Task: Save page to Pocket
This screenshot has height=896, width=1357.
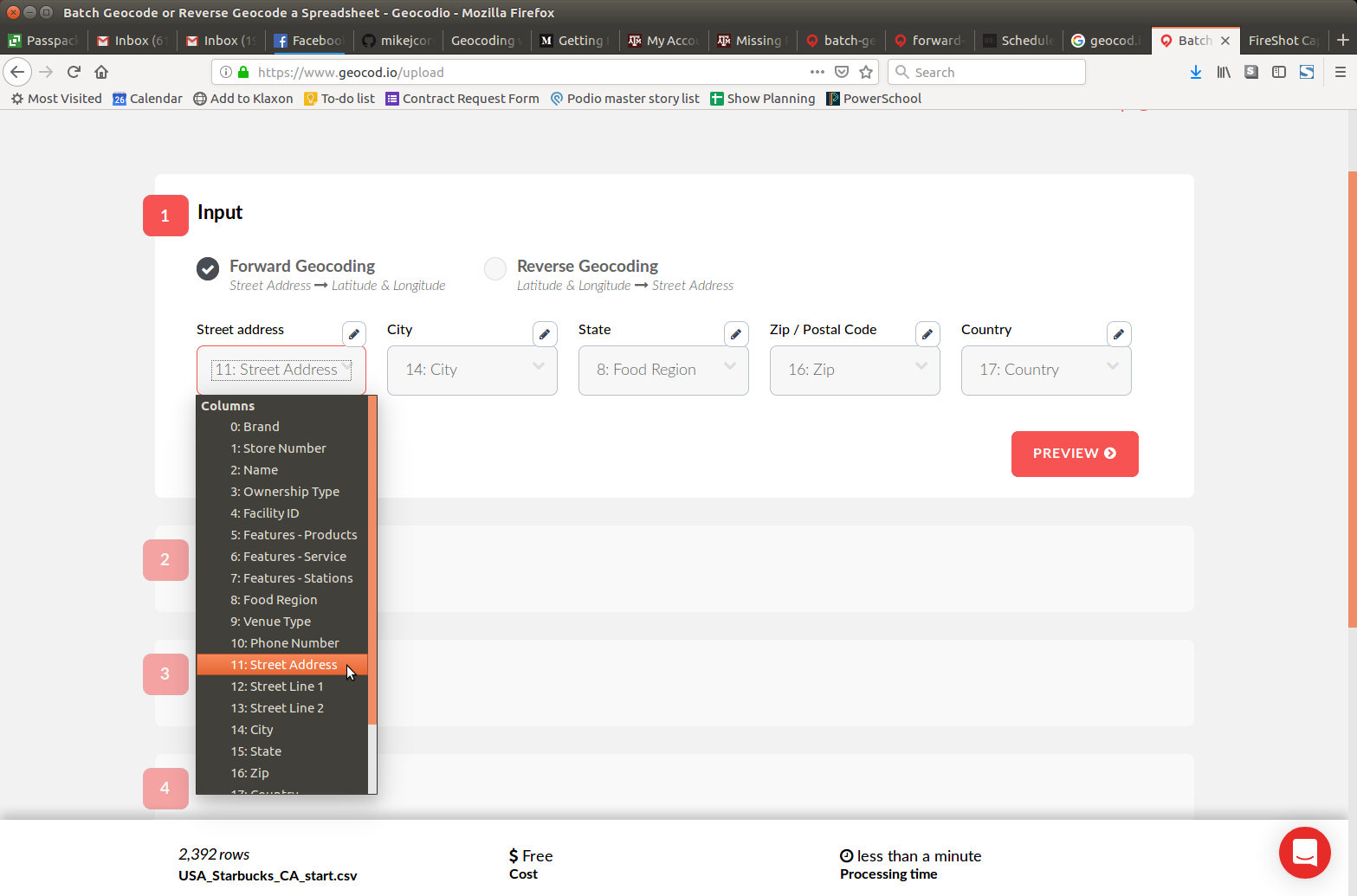Action: pos(842,72)
